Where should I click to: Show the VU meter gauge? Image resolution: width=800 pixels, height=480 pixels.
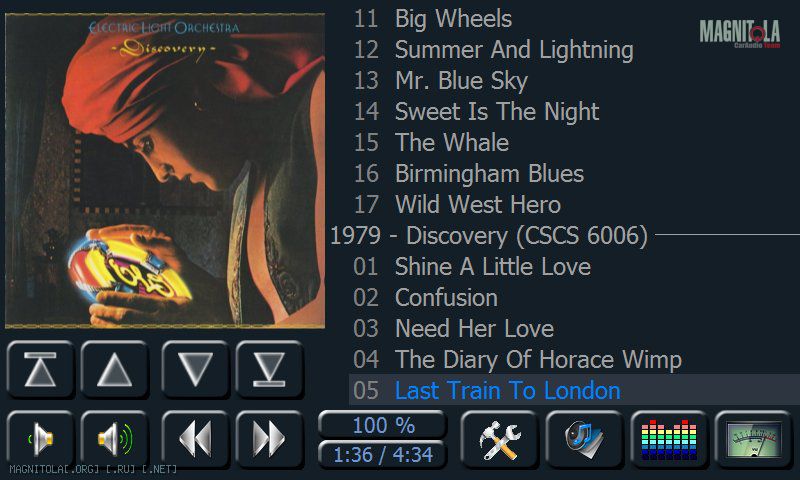pyautogui.click(x=754, y=439)
